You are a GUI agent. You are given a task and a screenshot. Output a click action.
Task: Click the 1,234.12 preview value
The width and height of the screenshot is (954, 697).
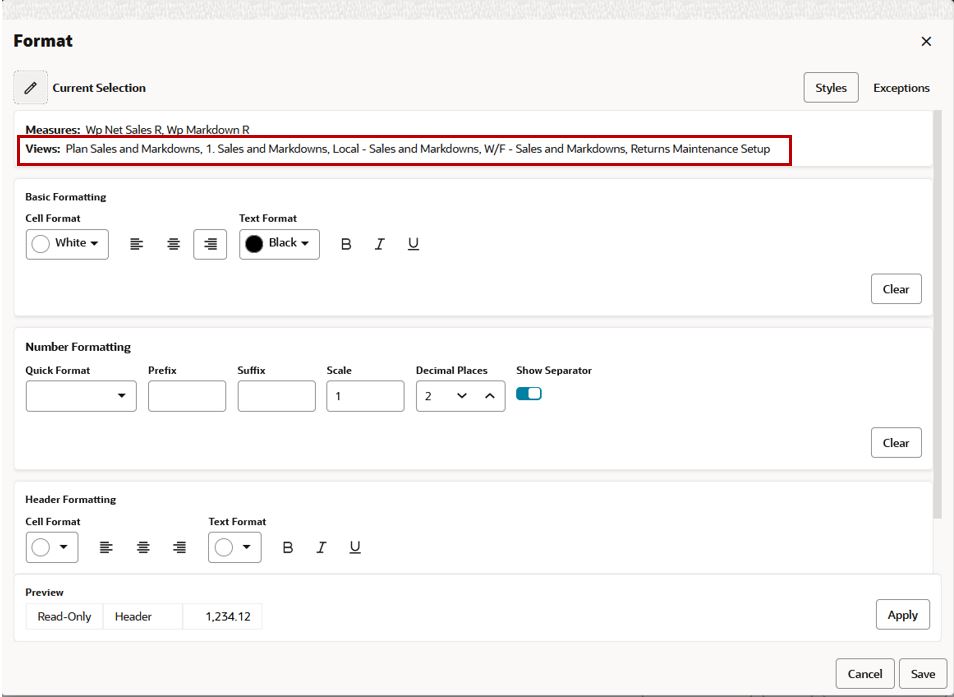[222, 617]
